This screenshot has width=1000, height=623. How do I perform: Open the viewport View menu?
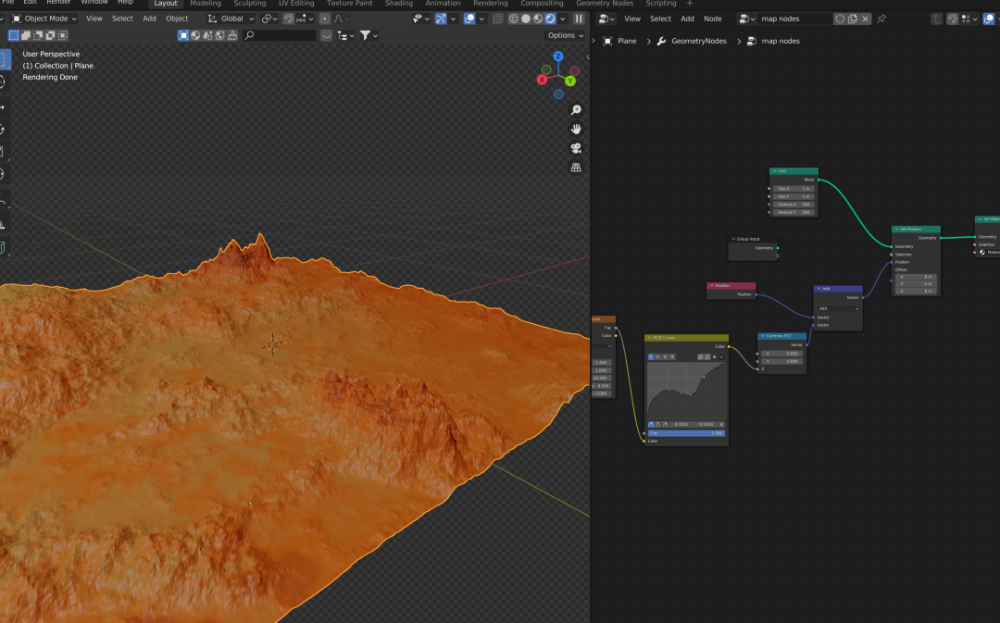click(x=94, y=18)
